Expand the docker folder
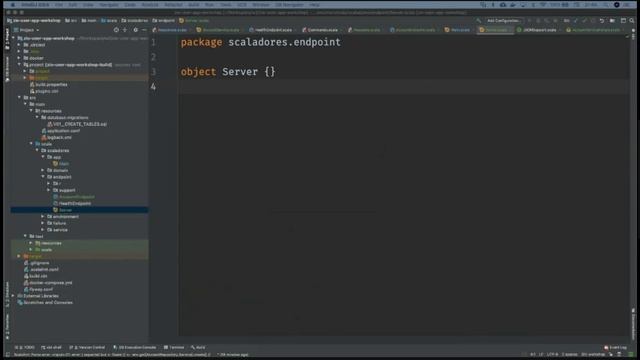 19,58
